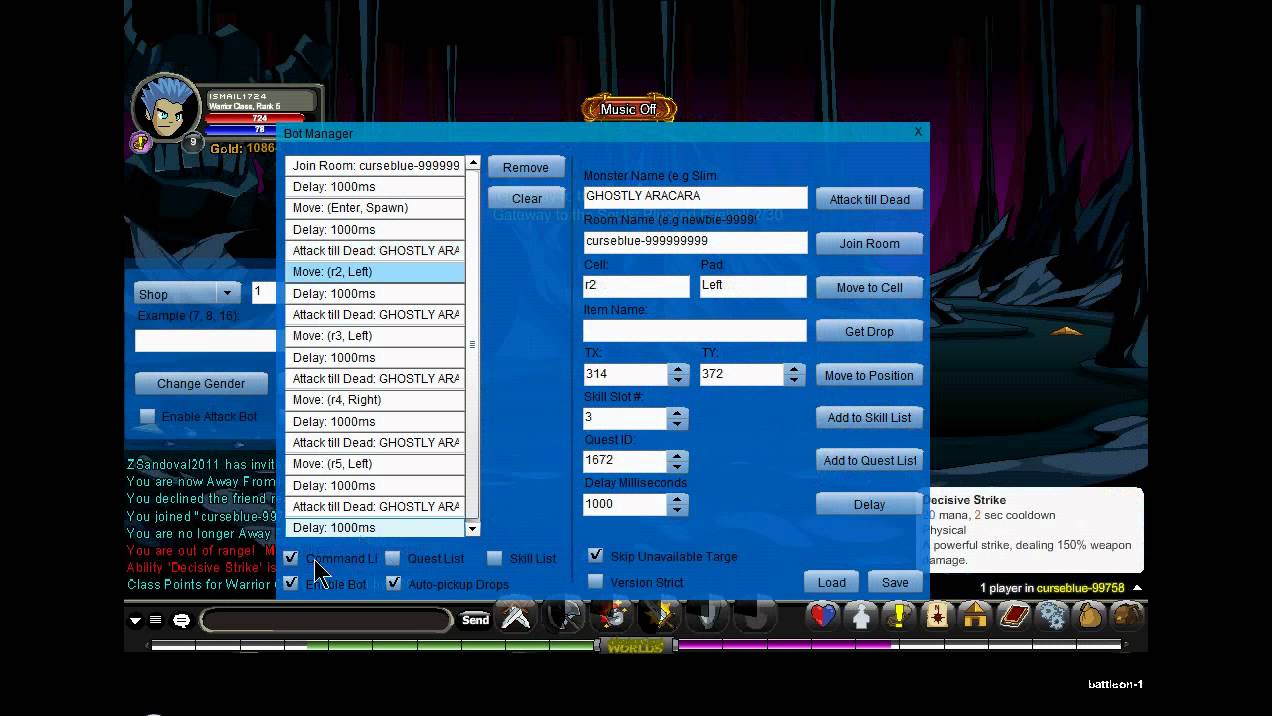Click the sixth greyed-out skill slot
The image size is (1272, 716).
(756, 618)
